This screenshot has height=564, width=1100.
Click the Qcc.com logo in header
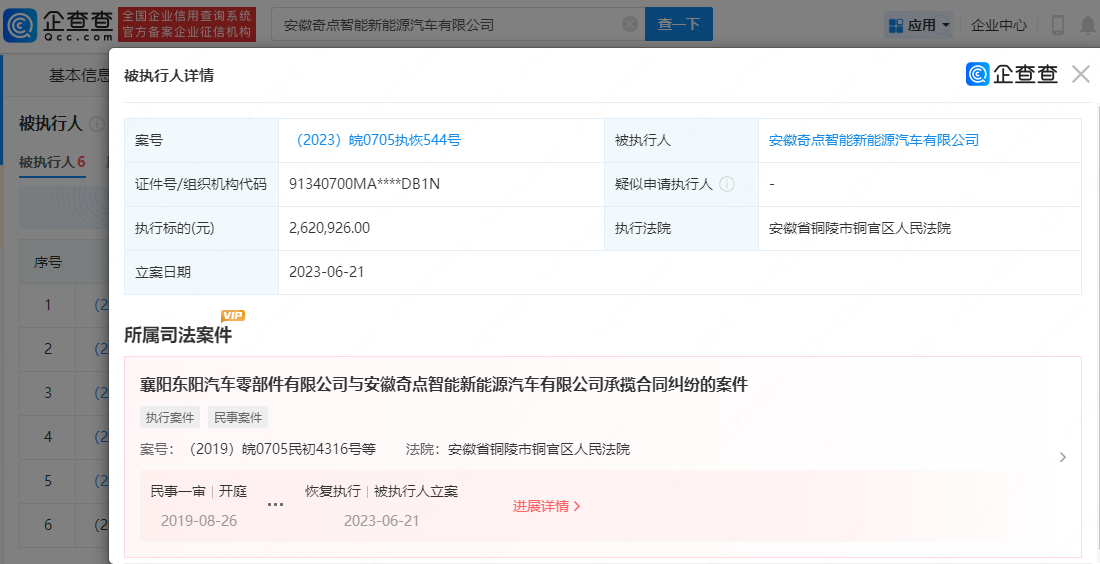58,25
